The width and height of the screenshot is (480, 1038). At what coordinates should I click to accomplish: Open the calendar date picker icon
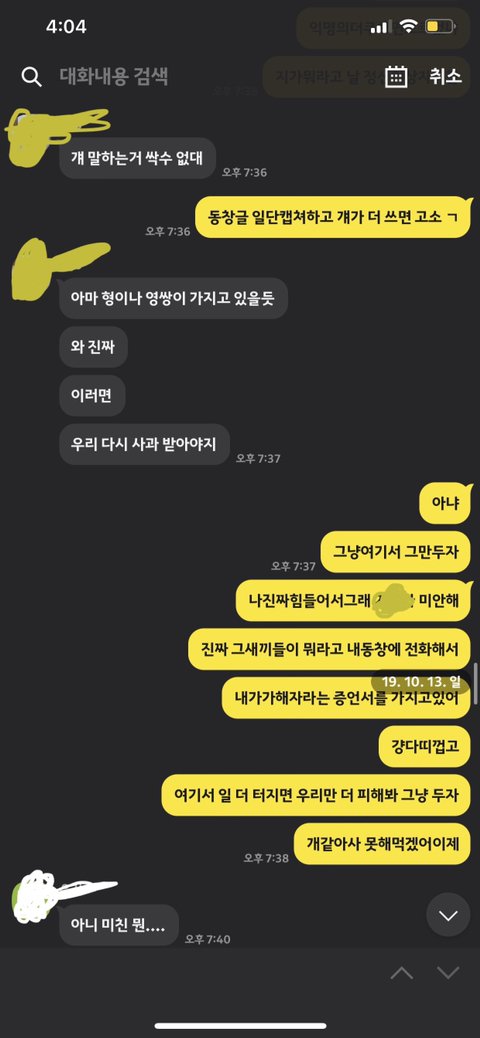[396, 76]
